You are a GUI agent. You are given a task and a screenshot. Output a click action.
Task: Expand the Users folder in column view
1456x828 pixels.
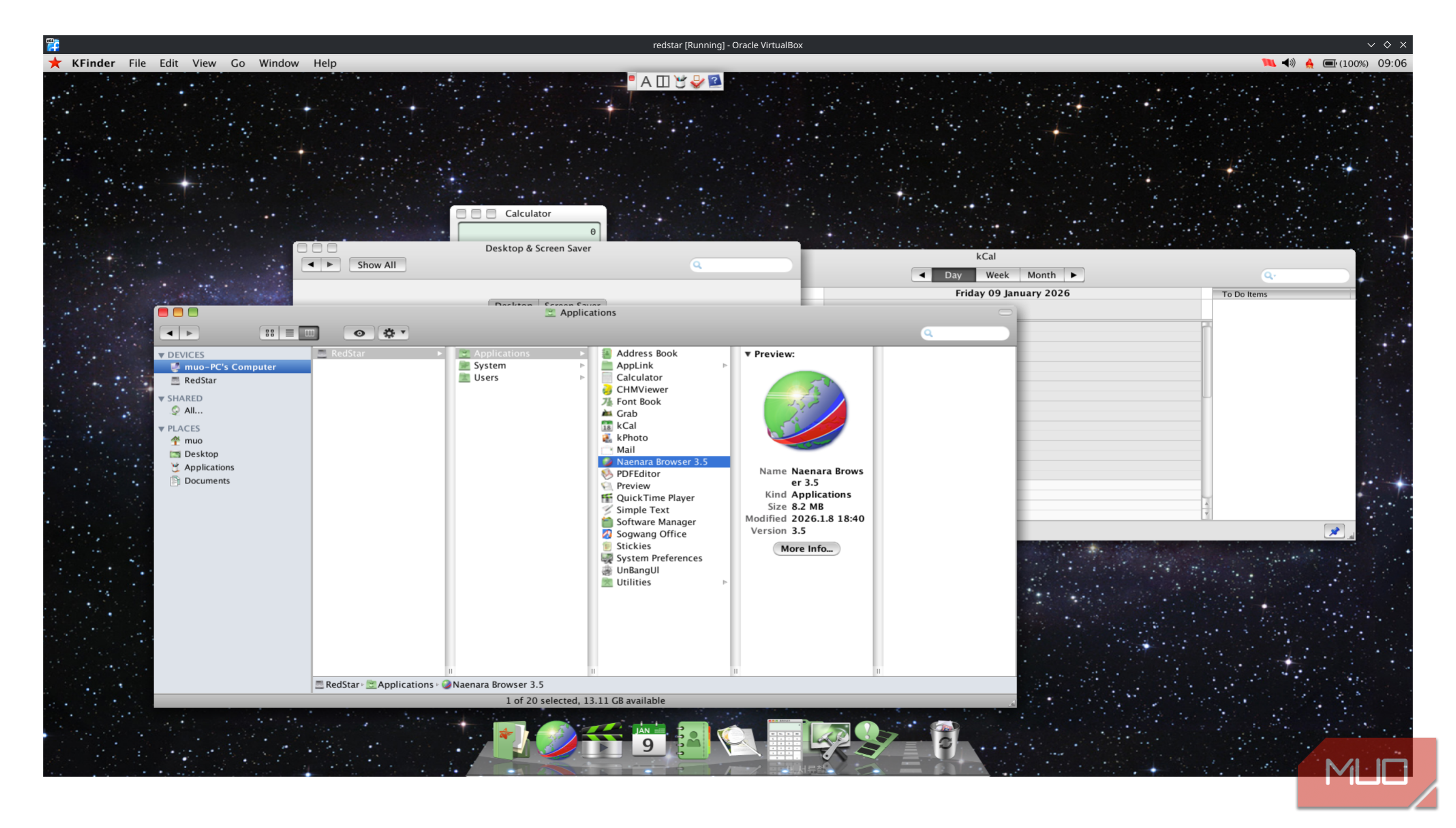click(x=582, y=377)
